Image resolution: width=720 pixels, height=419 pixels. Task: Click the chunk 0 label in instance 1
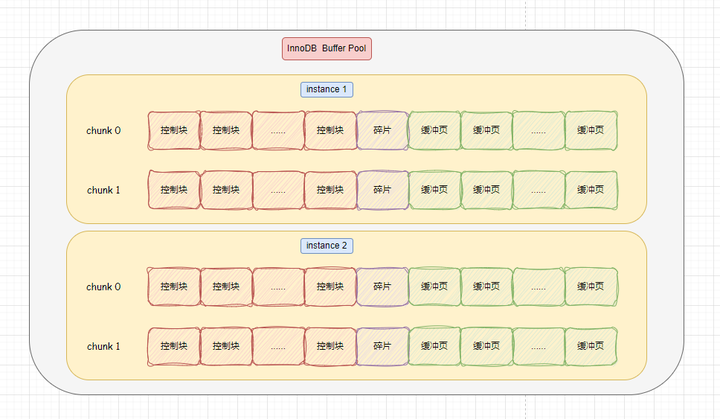[103, 130]
